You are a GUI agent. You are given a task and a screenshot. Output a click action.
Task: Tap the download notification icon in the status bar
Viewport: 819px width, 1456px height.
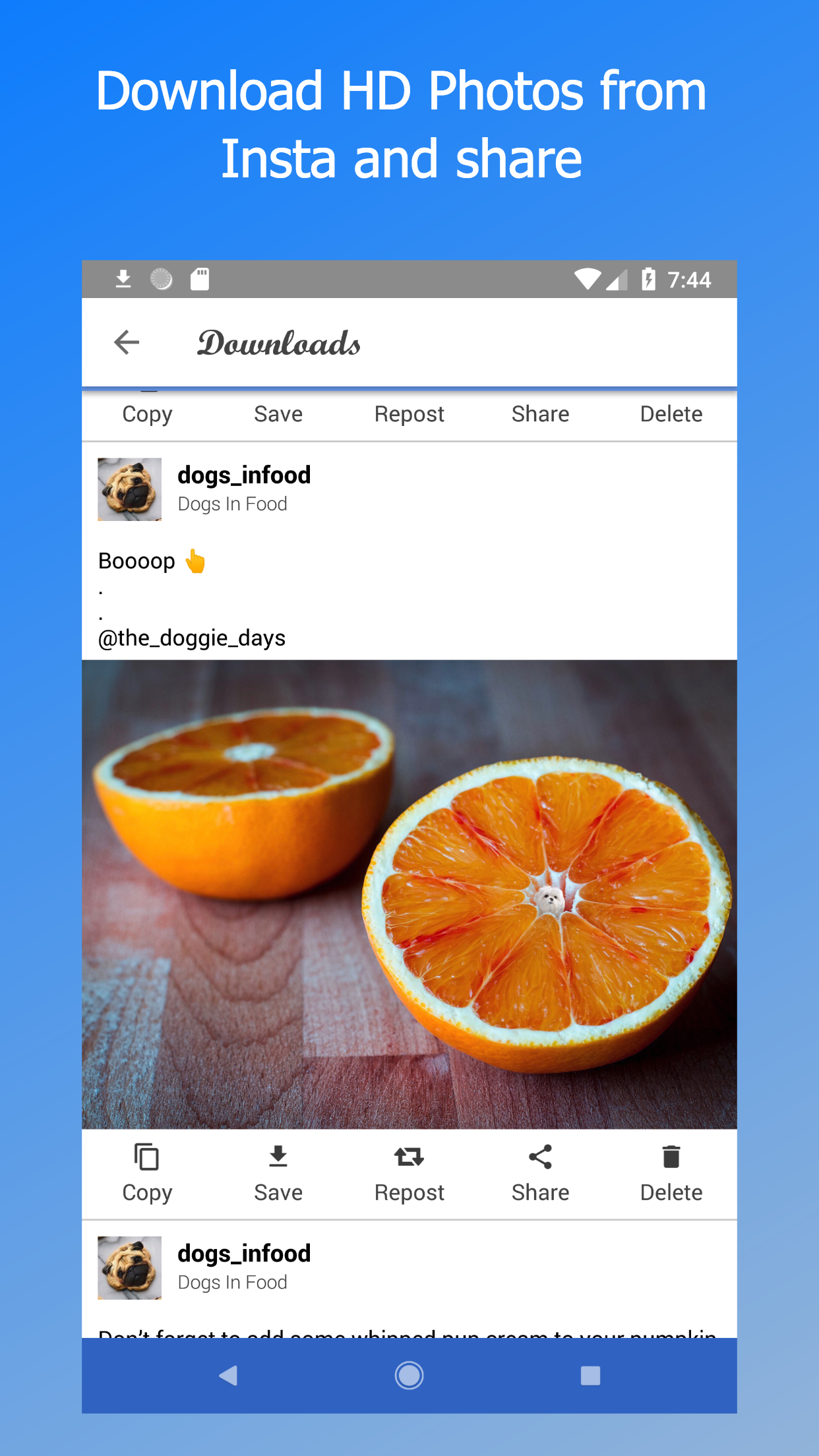pyautogui.click(x=123, y=279)
